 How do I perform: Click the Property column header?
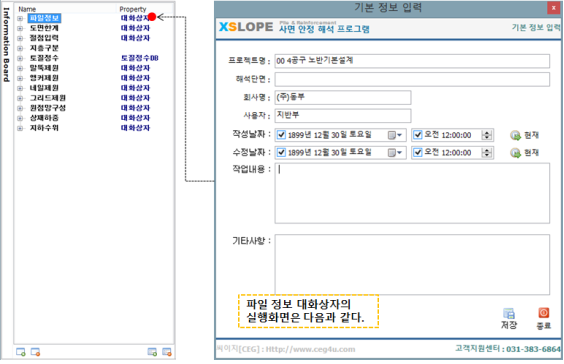(x=133, y=9)
